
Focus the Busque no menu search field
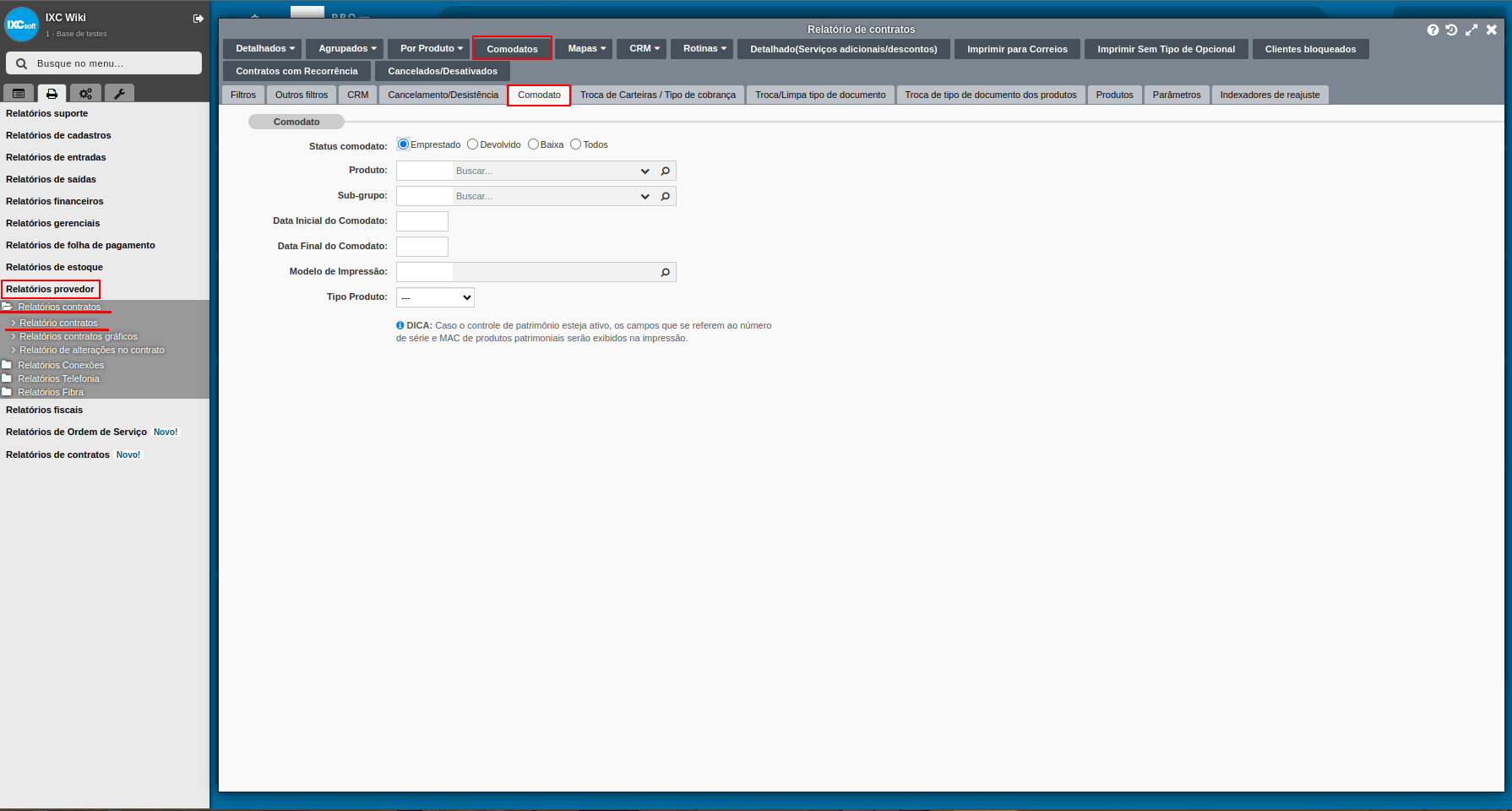click(x=104, y=63)
